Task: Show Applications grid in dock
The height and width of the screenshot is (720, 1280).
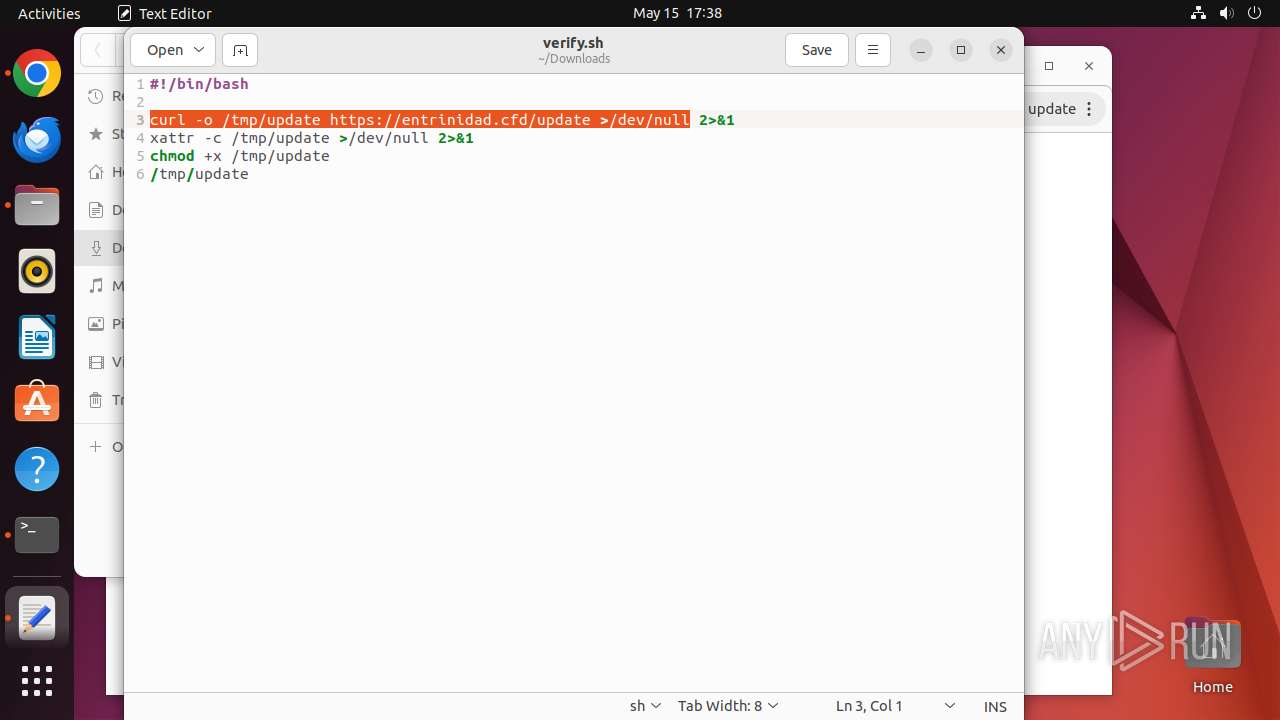Action: coord(37,681)
